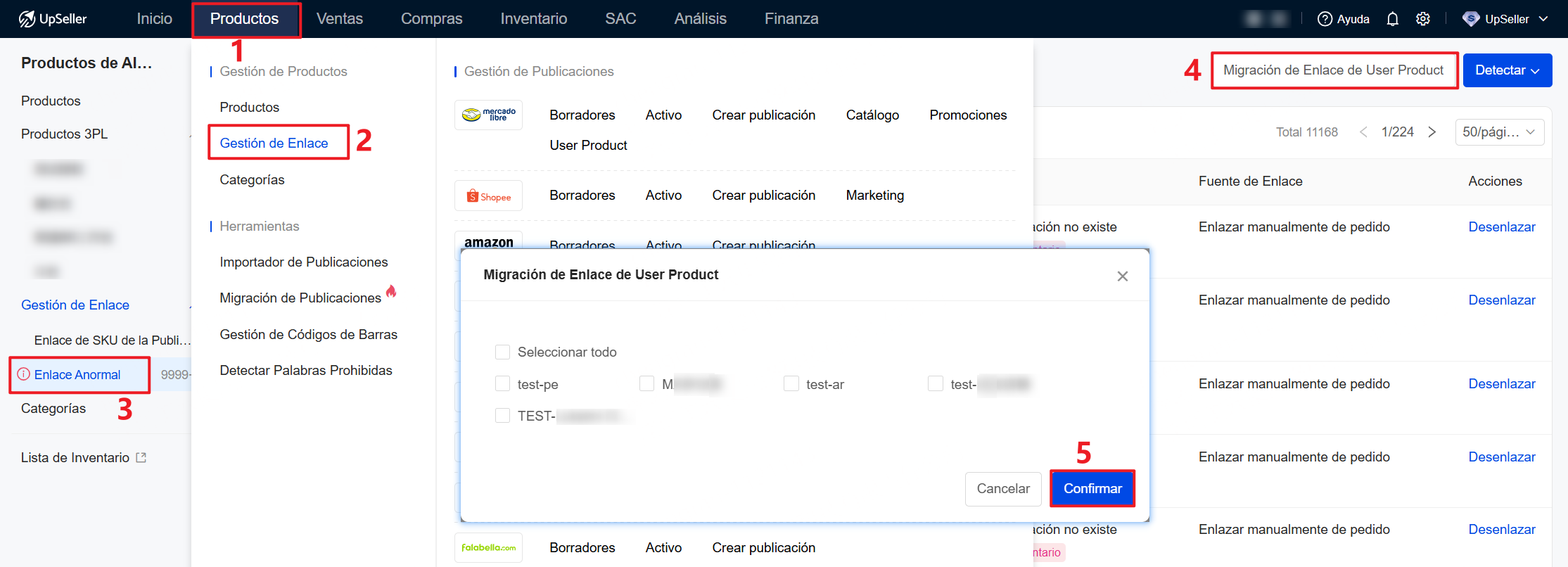Open the Ayuda help icon
Viewport: 1568px width, 567px height.
click(1325, 19)
